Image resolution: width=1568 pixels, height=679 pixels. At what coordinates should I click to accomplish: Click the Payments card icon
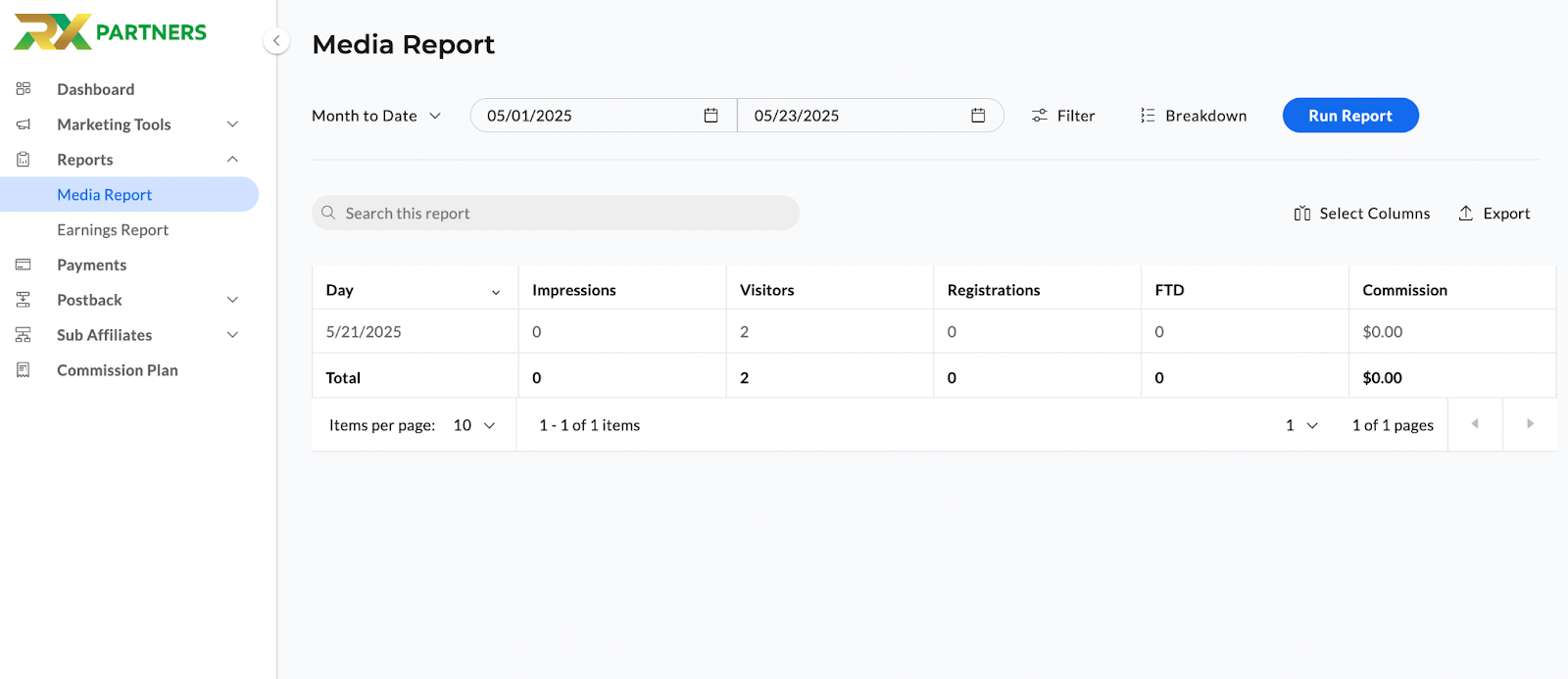click(x=24, y=265)
